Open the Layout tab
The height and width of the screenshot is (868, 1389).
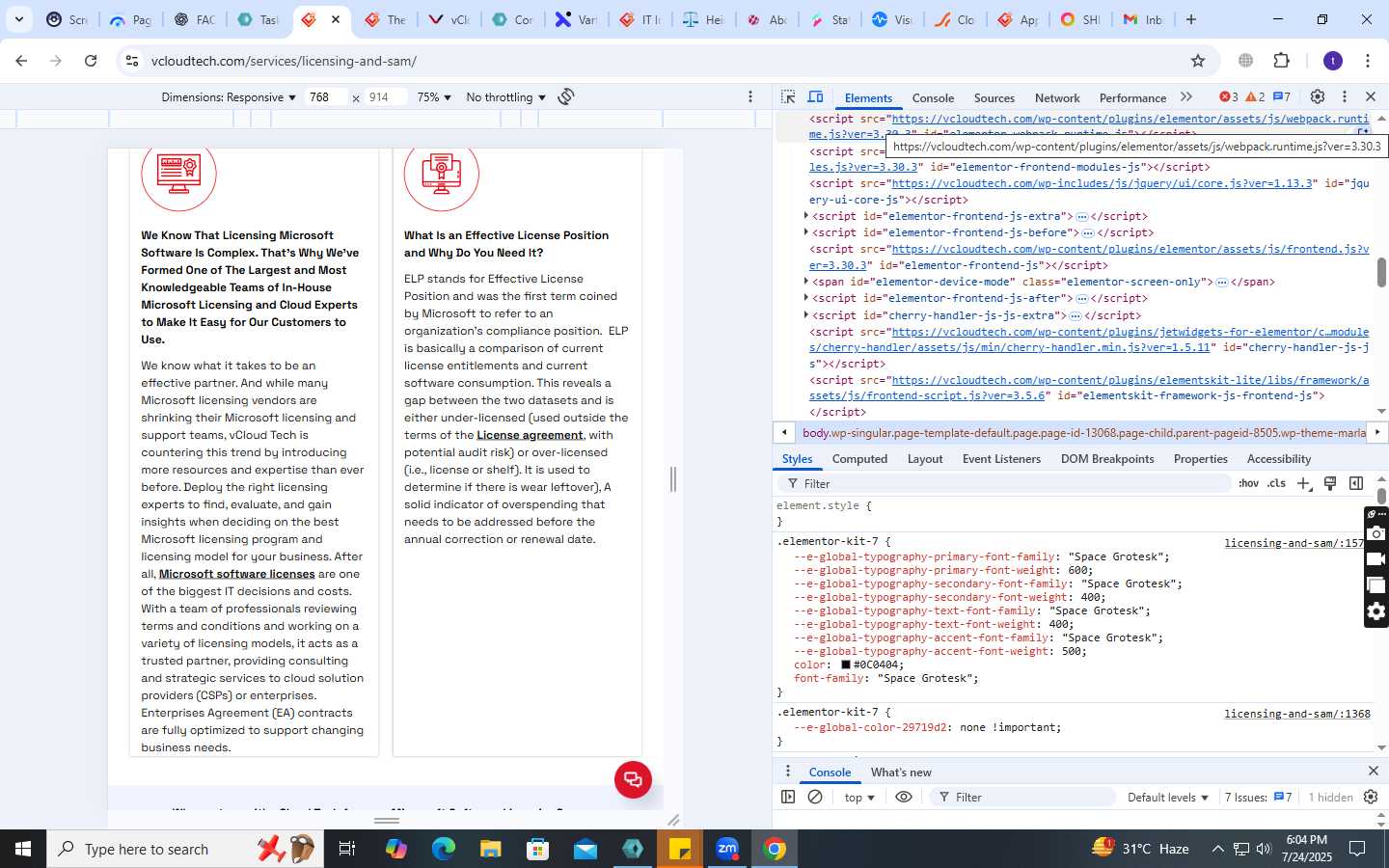pos(925,459)
